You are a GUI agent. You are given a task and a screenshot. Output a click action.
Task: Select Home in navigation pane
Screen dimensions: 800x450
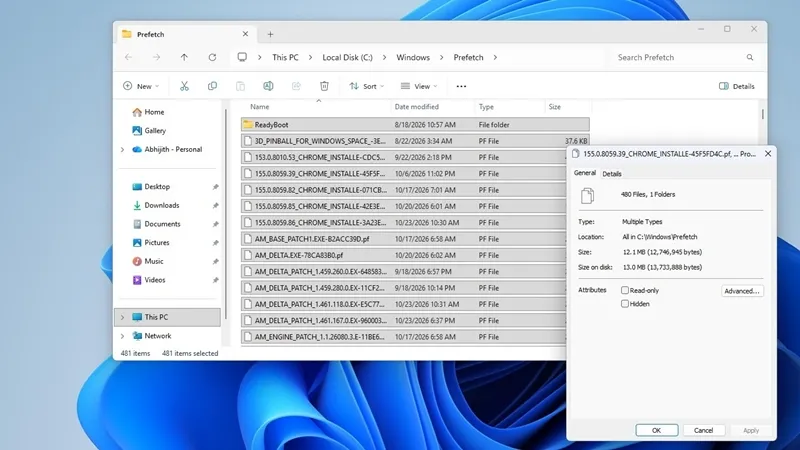[x=154, y=112]
